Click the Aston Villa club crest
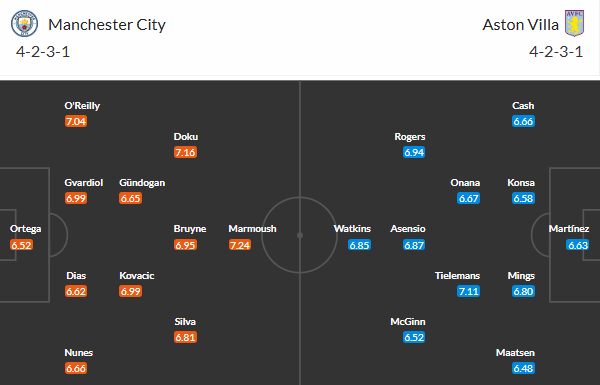This screenshot has width=600, height=385. (x=574, y=23)
